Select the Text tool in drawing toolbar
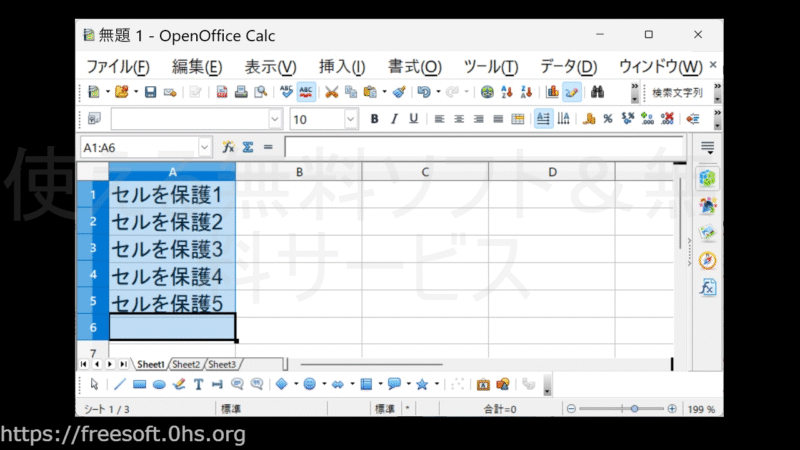 [199, 384]
